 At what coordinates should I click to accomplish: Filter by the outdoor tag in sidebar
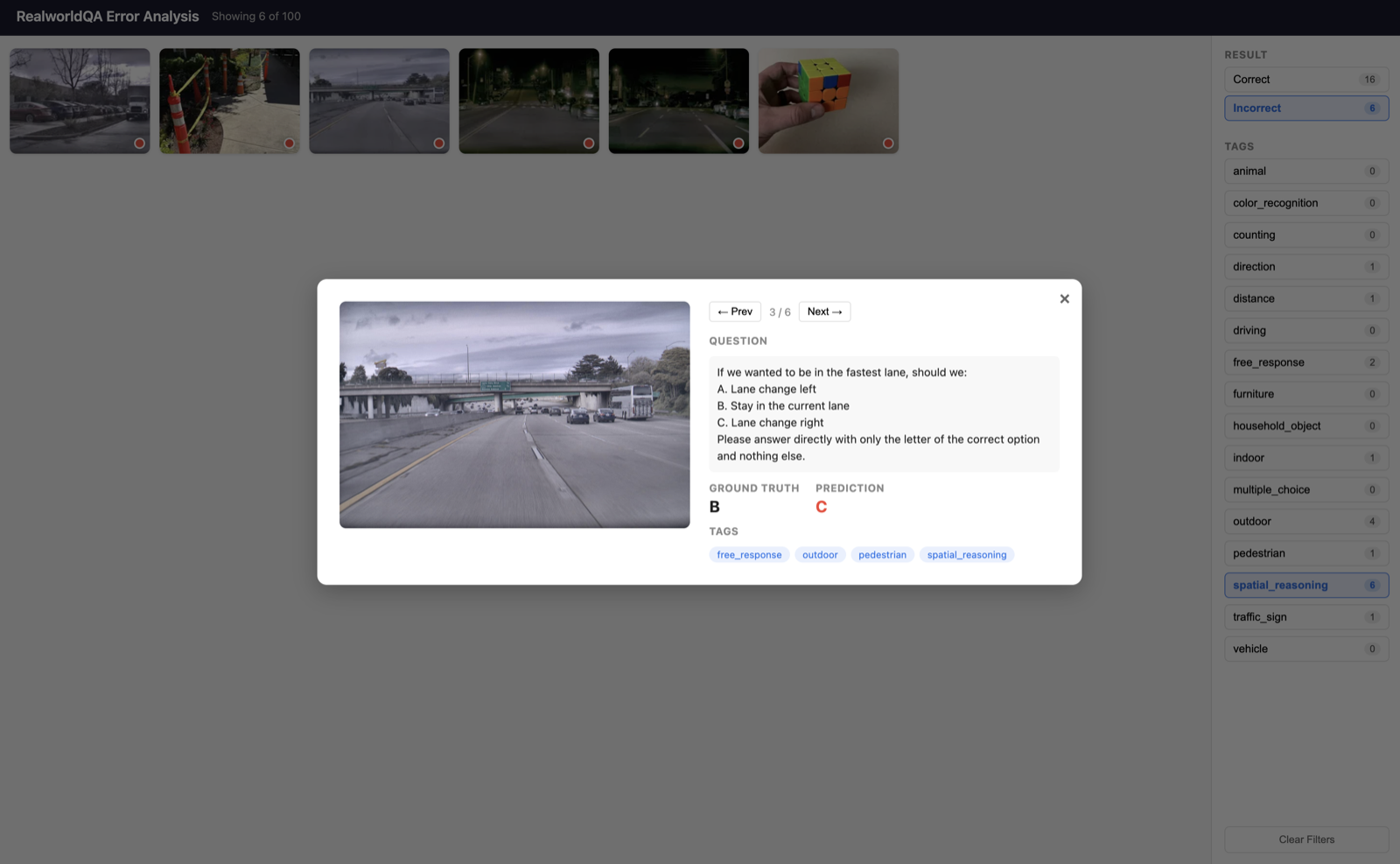pyautogui.click(x=1306, y=522)
